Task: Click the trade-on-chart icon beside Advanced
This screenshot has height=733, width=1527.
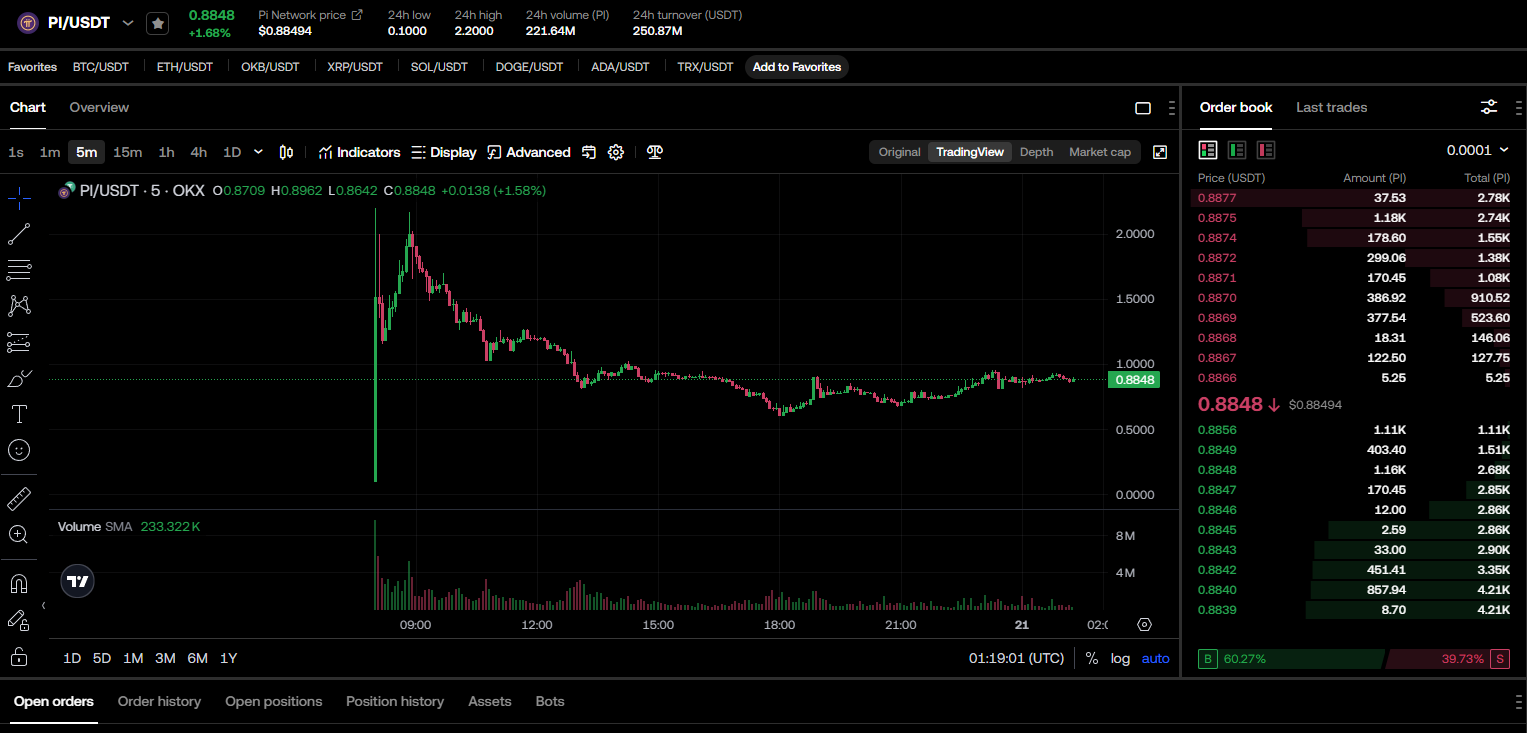Action: (x=589, y=152)
